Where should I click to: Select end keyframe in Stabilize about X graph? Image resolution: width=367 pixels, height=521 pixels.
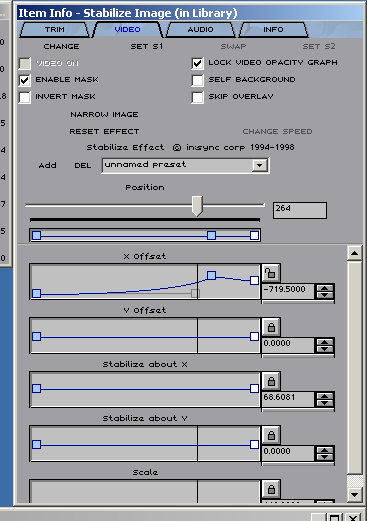pos(254,389)
